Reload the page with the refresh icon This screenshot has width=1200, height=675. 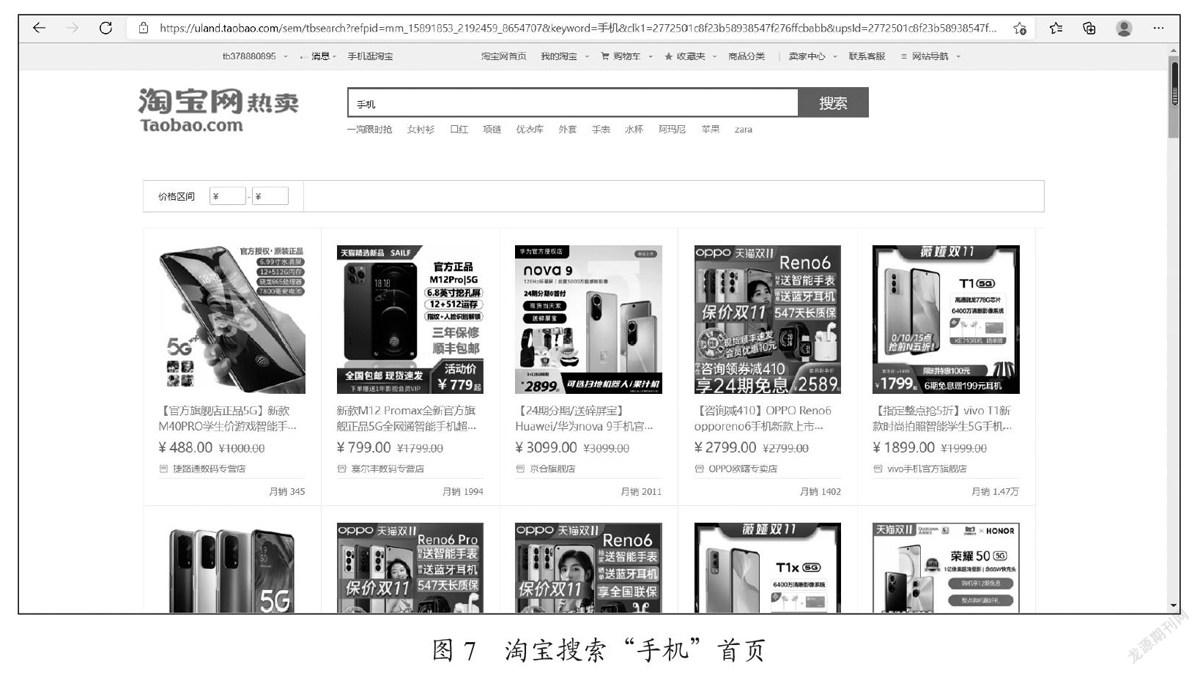tap(106, 28)
